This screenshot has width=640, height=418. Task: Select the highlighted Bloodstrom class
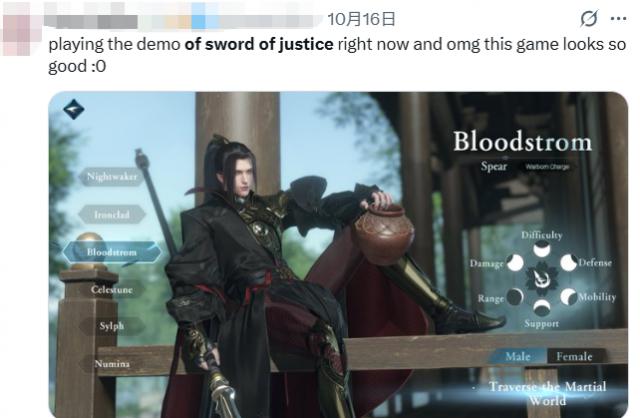[112, 252]
